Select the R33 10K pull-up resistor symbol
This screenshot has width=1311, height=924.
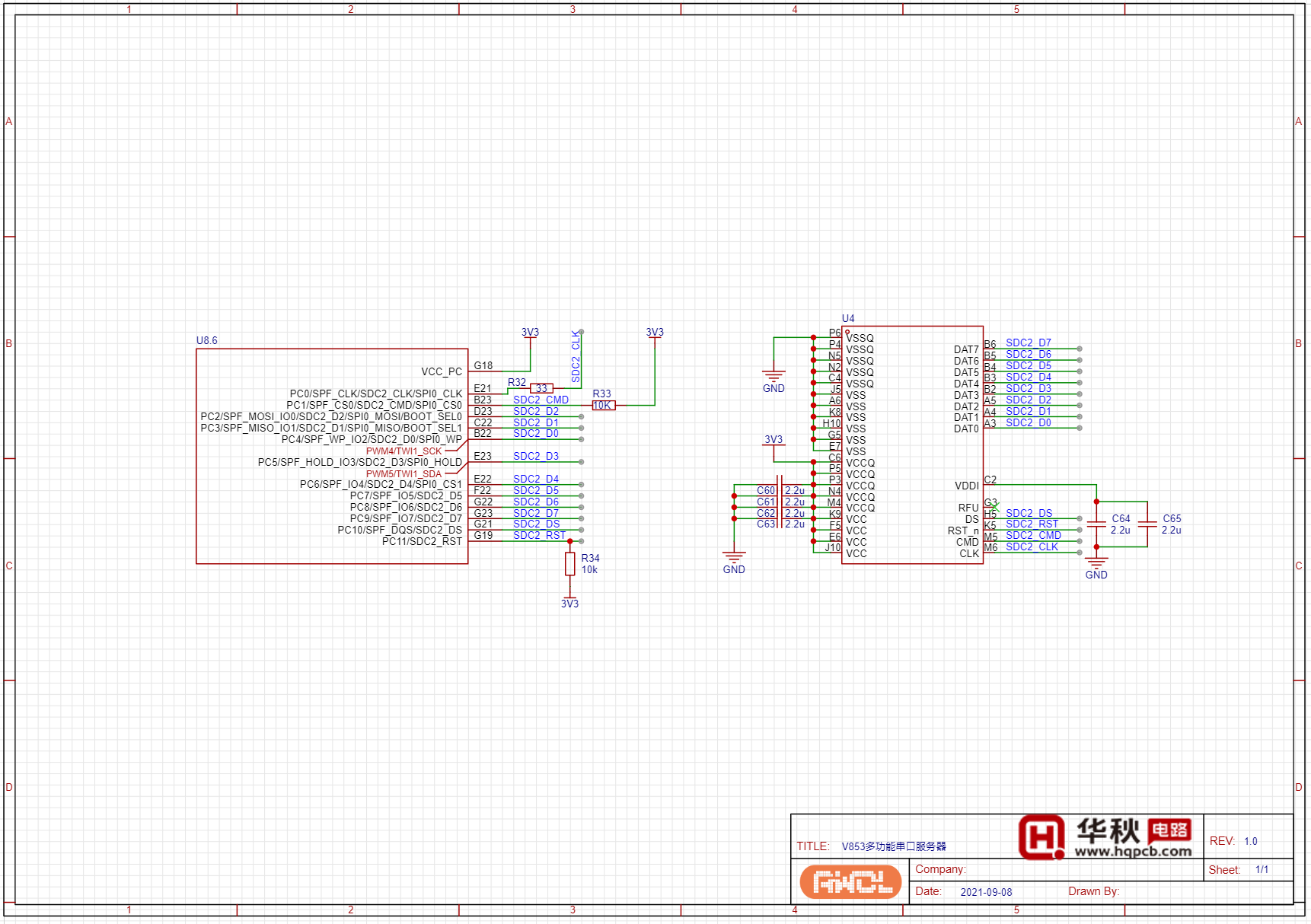pyautogui.click(x=603, y=406)
